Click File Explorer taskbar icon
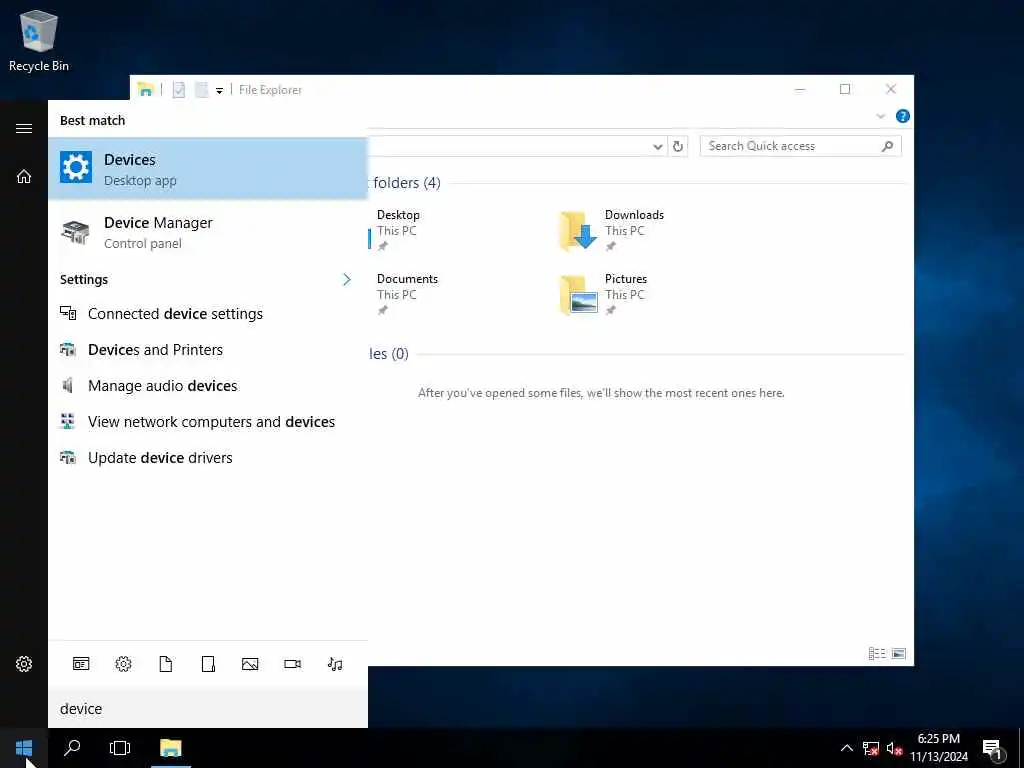 tap(170, 748)
